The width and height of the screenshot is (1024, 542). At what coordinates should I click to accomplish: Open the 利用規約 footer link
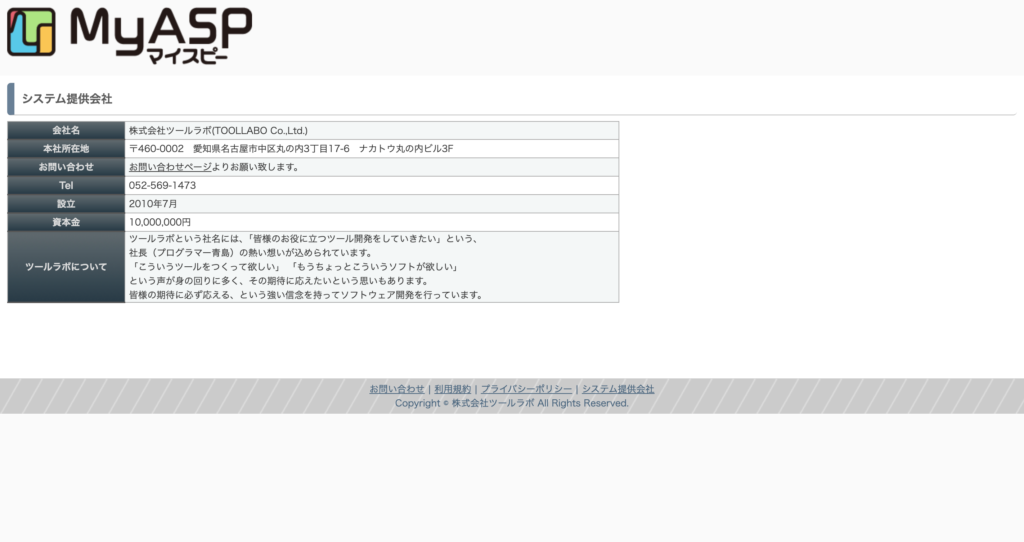[452, 389]
